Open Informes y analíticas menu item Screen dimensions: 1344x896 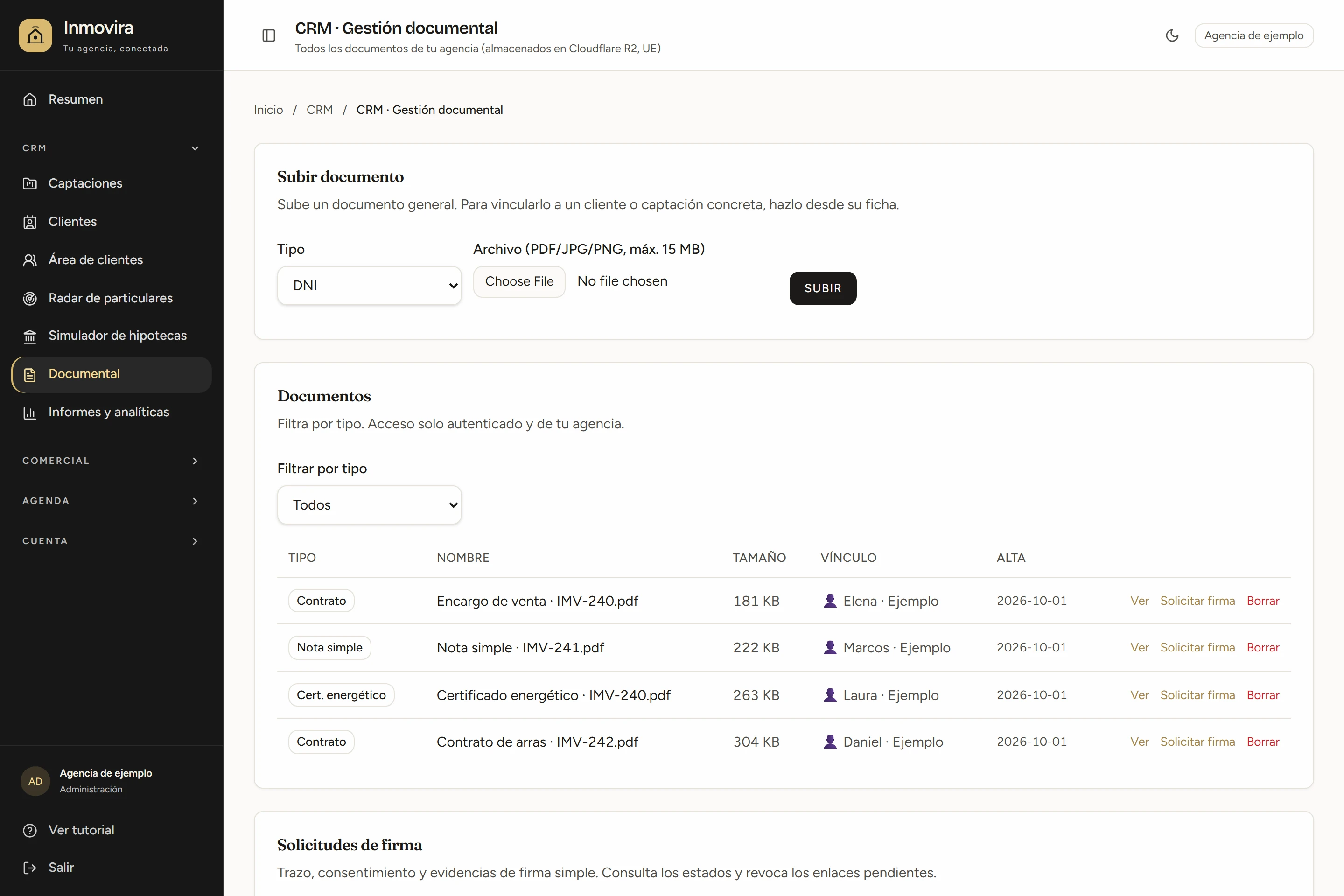pos(112,412)
